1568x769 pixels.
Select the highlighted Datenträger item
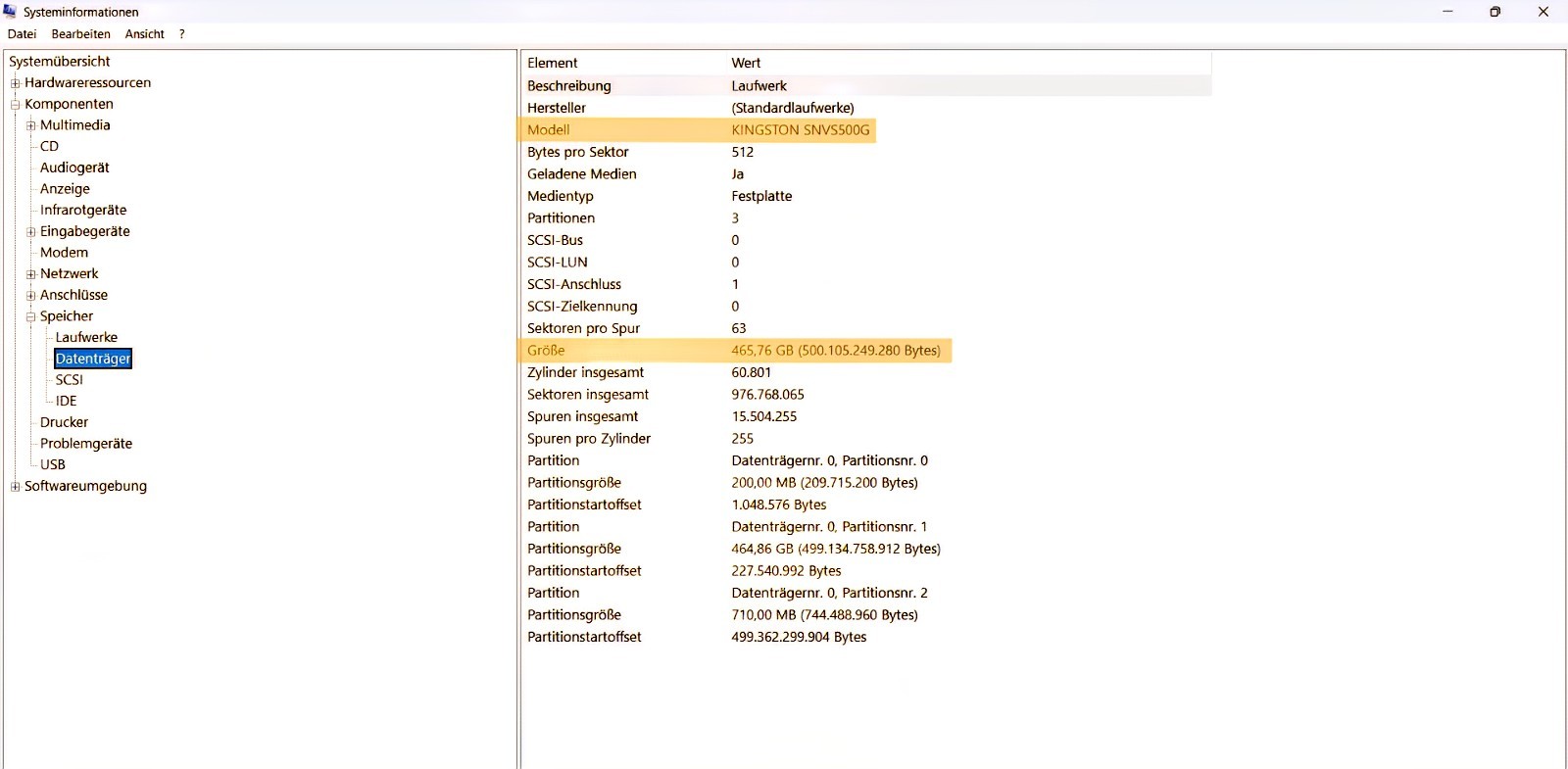click(x=93, y=359)
